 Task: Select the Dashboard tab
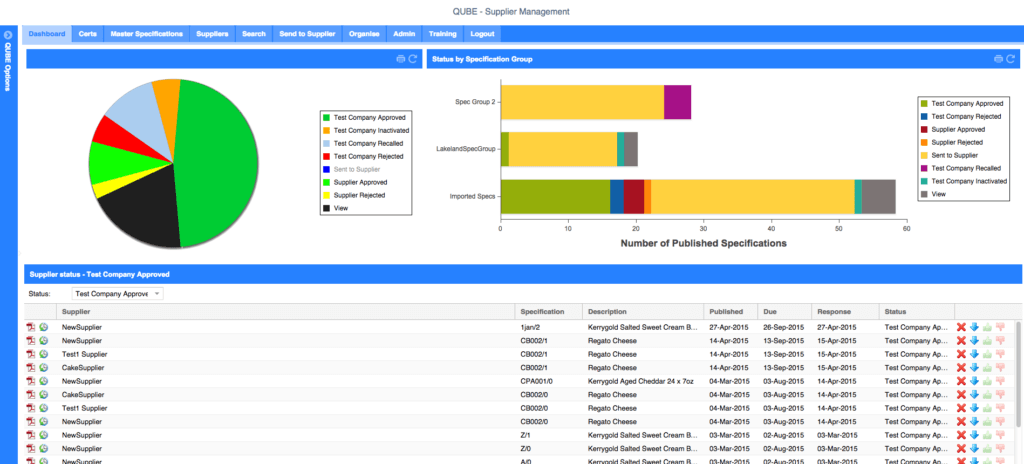[47, 34]
